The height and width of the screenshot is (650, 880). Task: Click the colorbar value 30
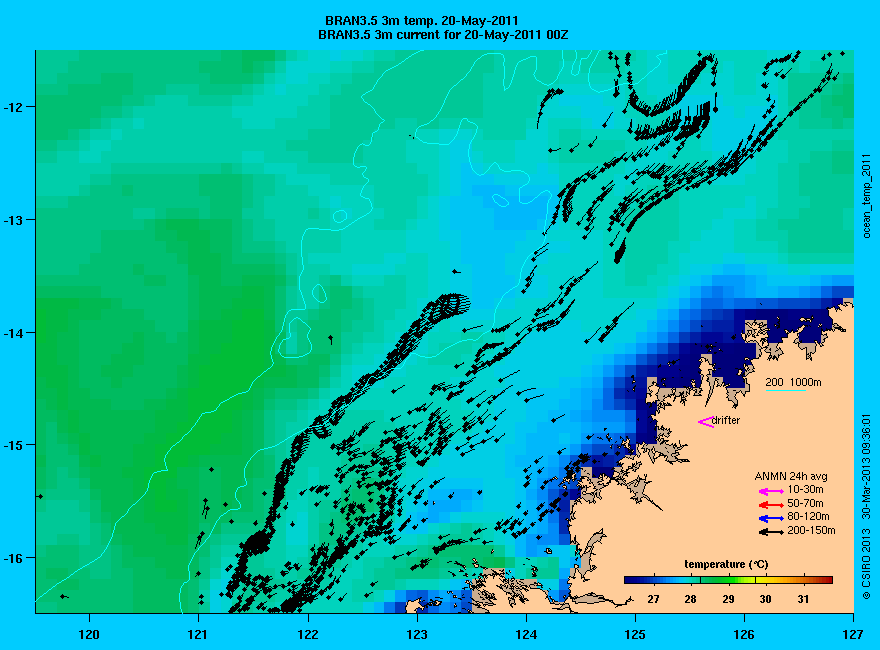766,599
